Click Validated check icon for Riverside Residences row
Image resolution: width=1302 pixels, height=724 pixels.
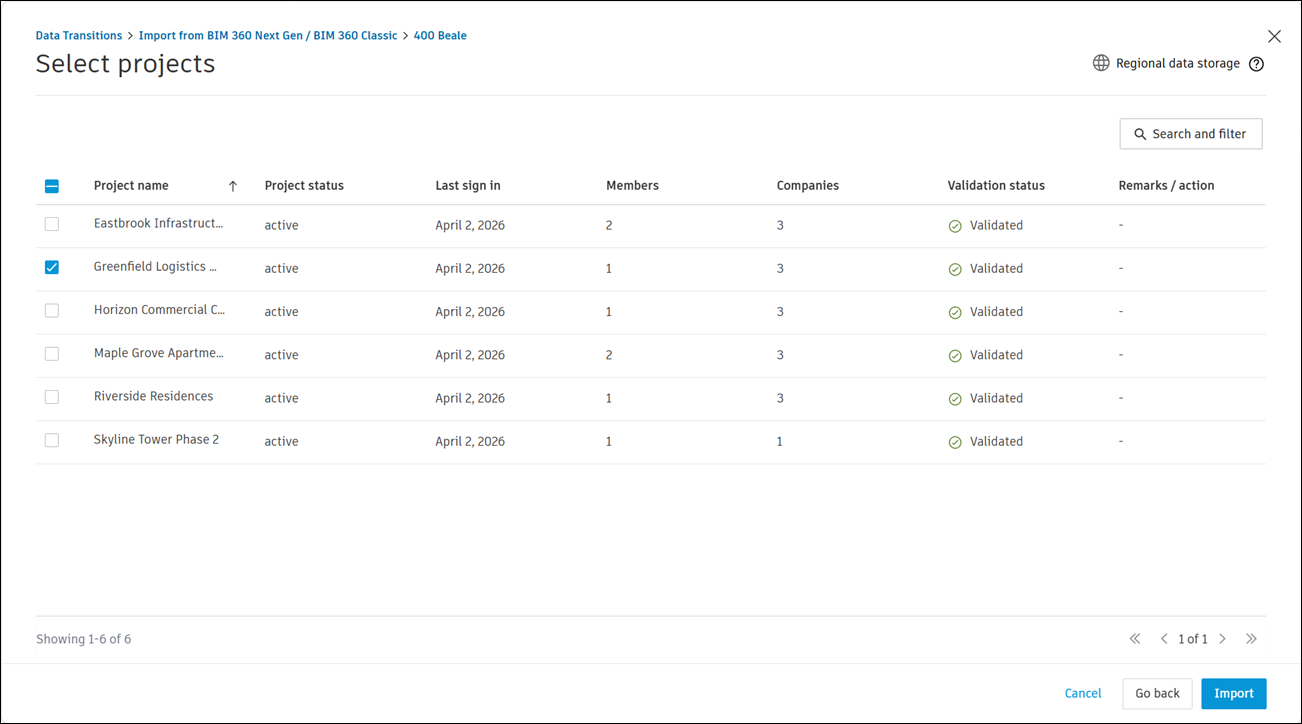(955, 398)
